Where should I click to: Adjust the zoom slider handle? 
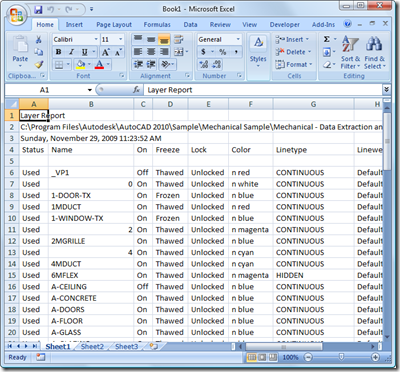(x=341, y=357)
